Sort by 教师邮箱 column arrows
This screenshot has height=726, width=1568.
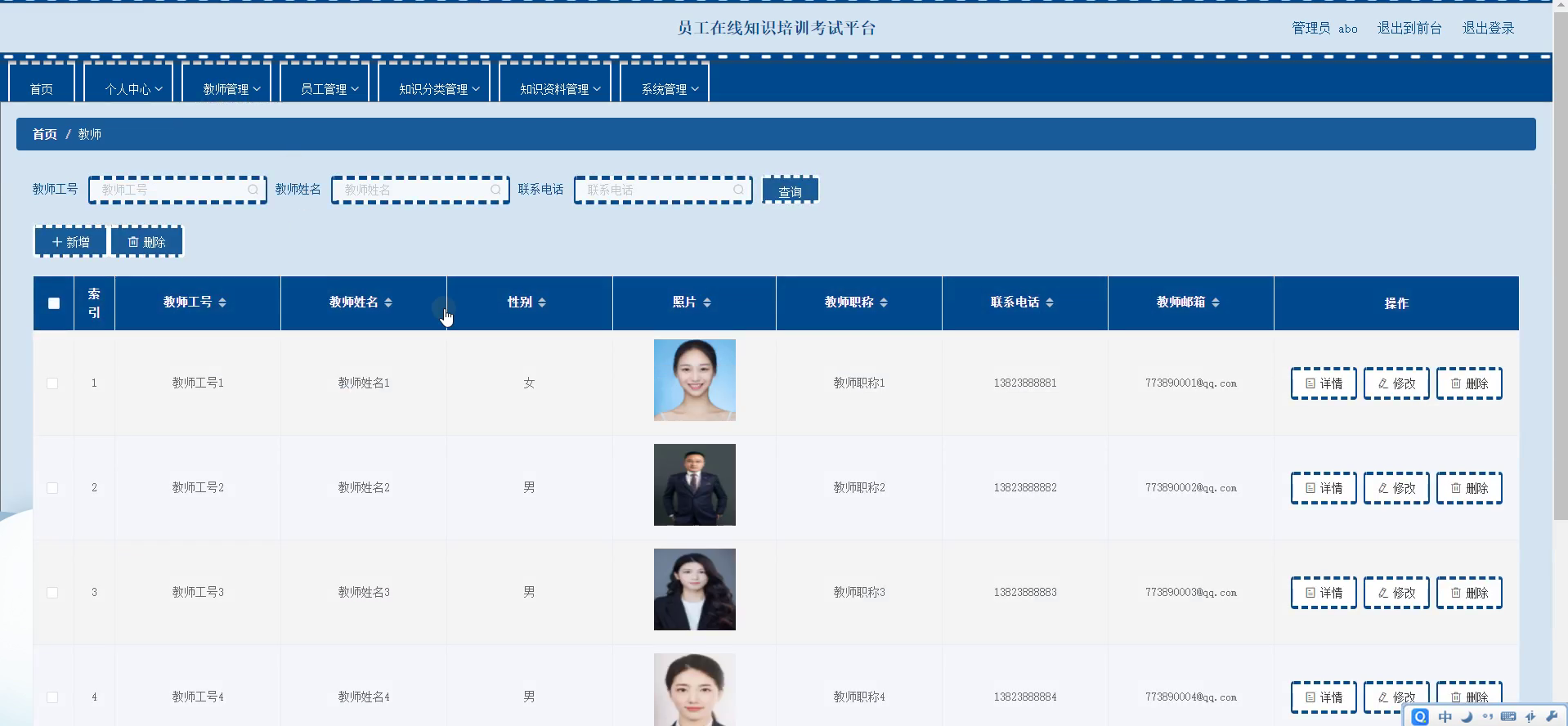(1216, 302)
